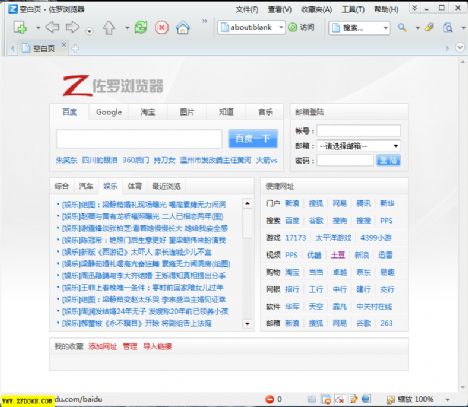Open the 文件(F) menu
Viewport: 468px width, 407px height.
247,9
